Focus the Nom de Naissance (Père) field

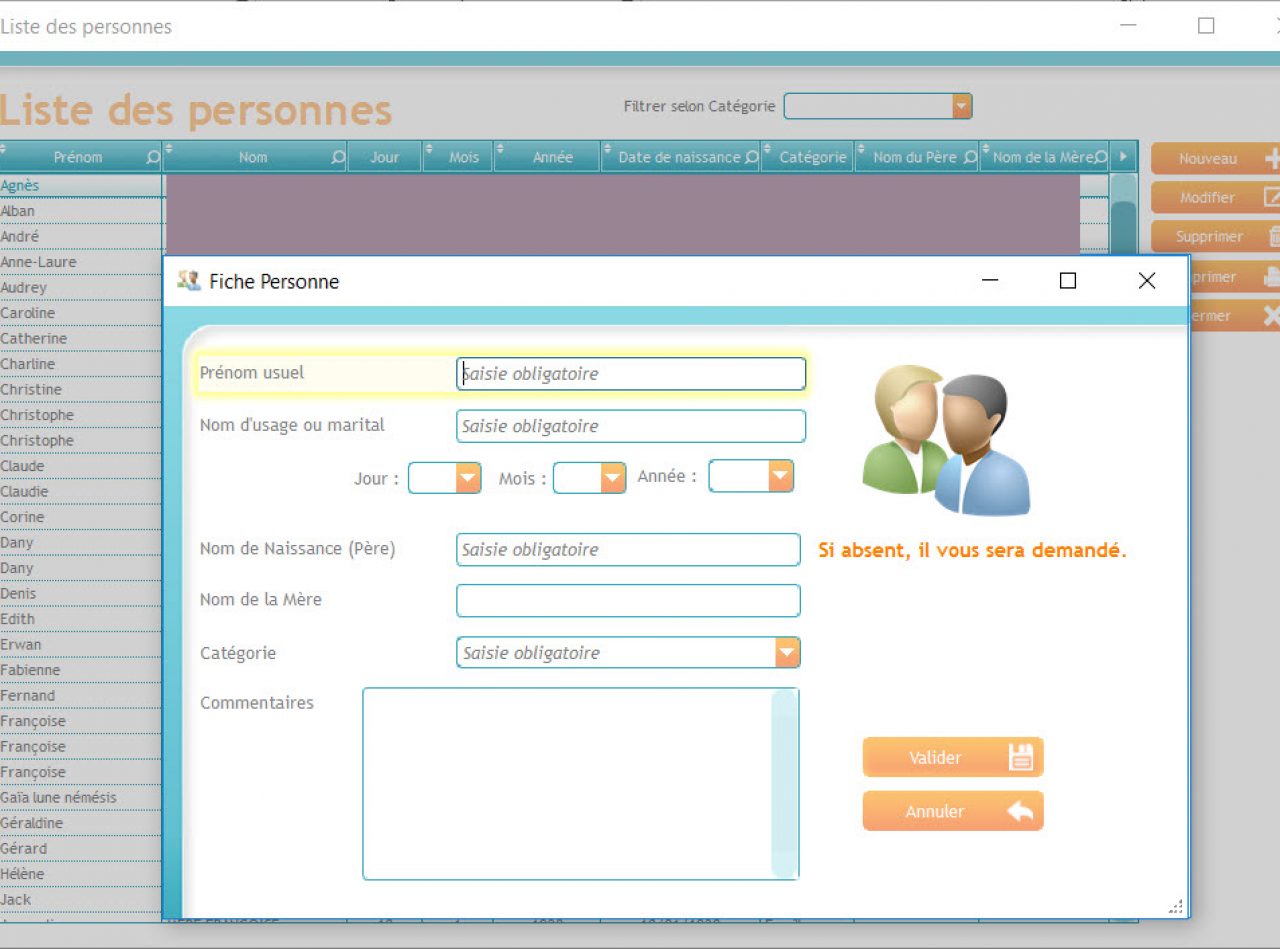click(x=628, y=549)
